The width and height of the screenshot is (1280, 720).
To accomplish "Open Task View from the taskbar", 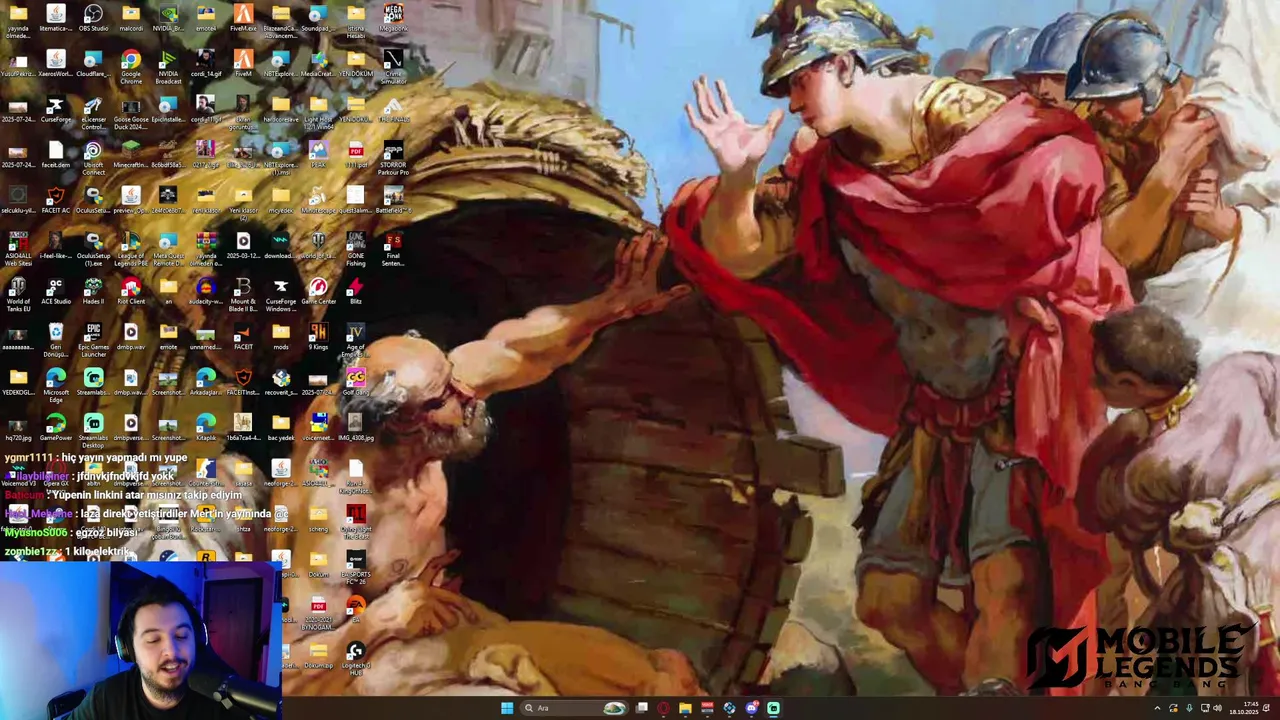I will coord(641,708).
